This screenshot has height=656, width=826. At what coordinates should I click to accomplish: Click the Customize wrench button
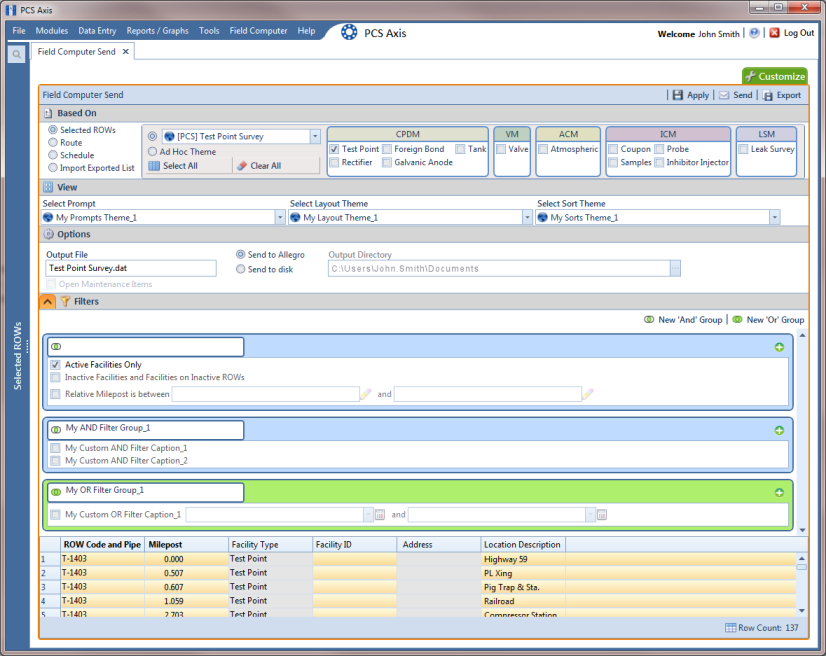pos(774,76)
